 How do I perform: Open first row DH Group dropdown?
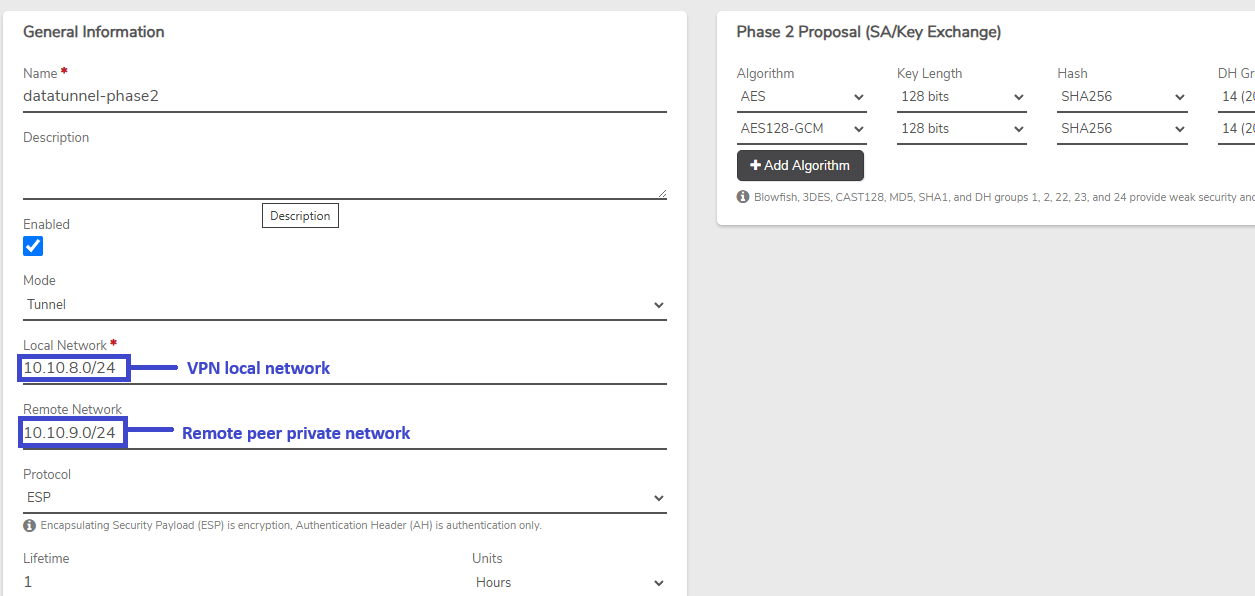point(1236,97)
